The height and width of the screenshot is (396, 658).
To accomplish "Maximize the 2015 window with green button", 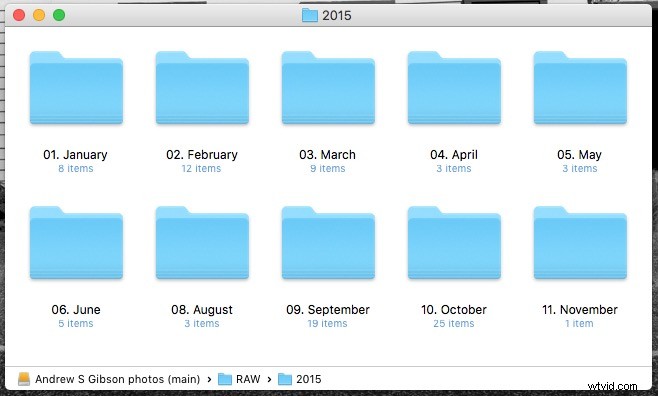I will point(59,16).
